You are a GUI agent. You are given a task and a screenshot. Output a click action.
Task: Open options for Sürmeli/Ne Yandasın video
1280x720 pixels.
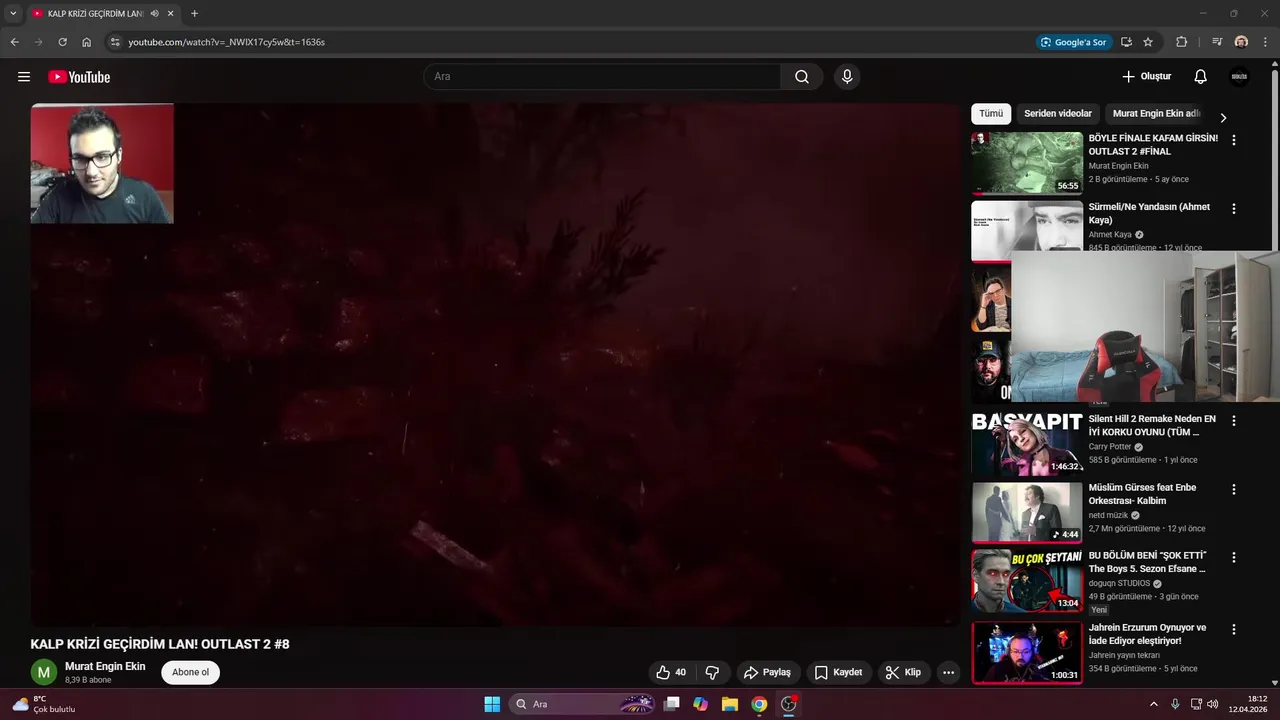click(x=1234, y=209)
